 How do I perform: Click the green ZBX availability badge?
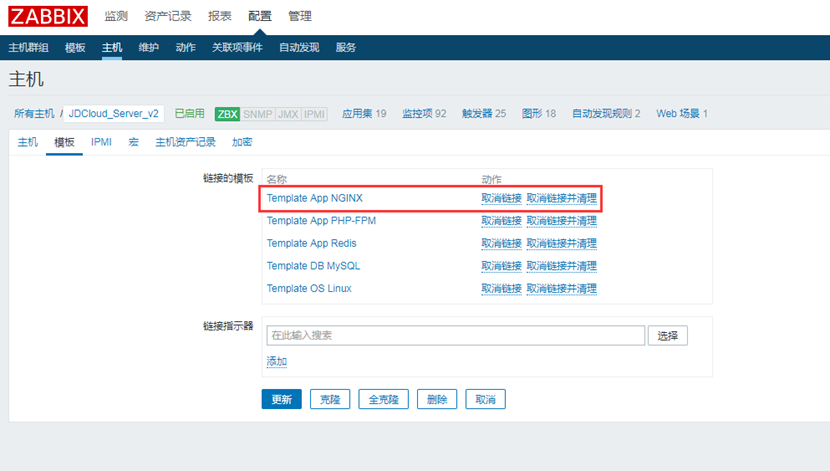pos(228,114)
